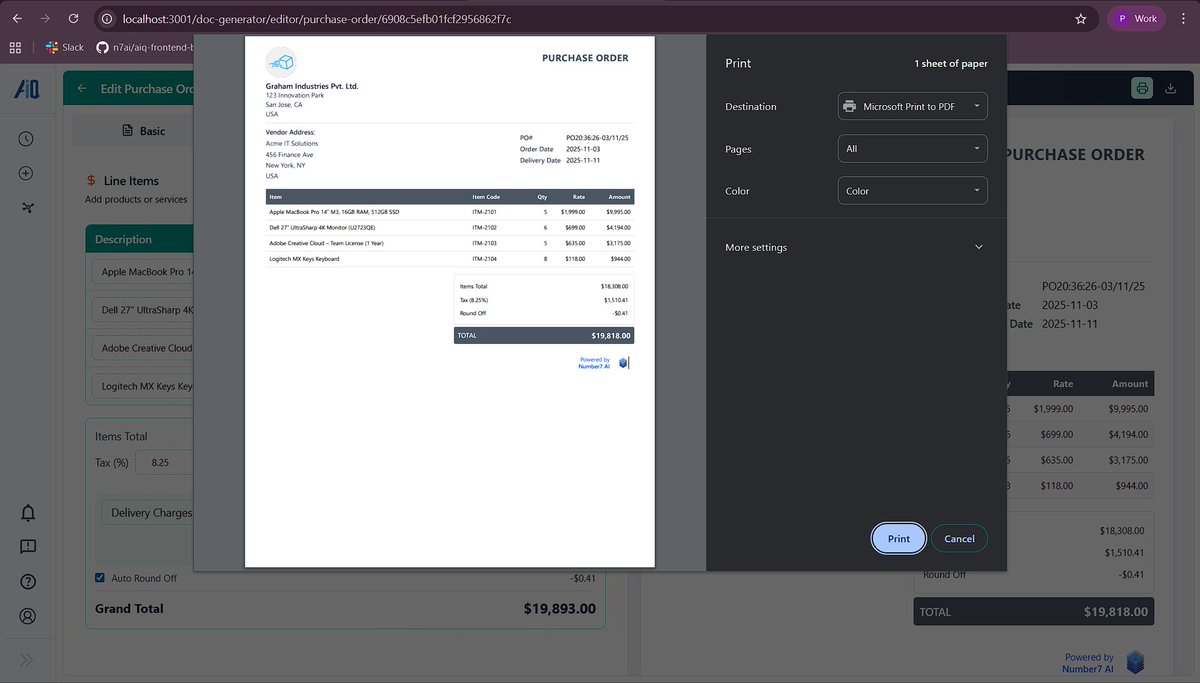Click "$19,818.00" total in preview
The image size is (1200, 683).
(x=610, y=336)
